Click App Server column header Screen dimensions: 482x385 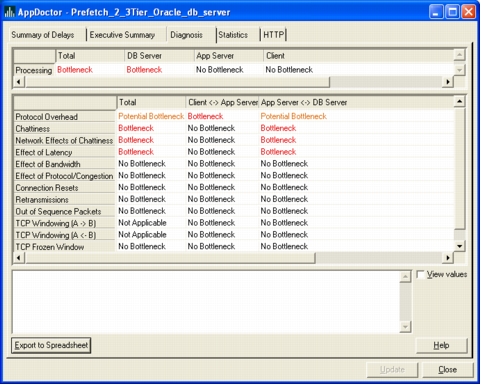[x=228, y=56]
